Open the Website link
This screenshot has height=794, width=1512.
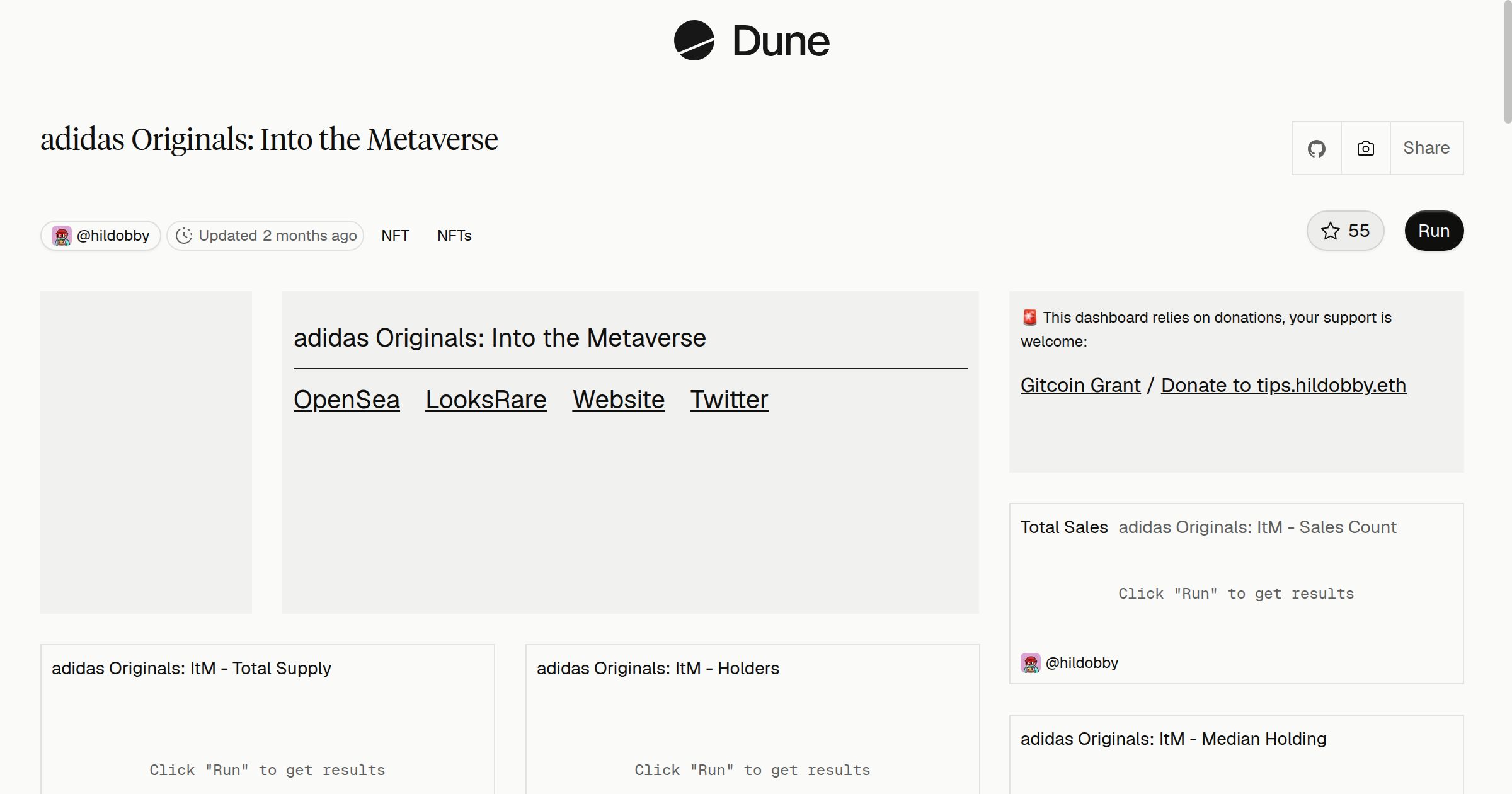619,400
